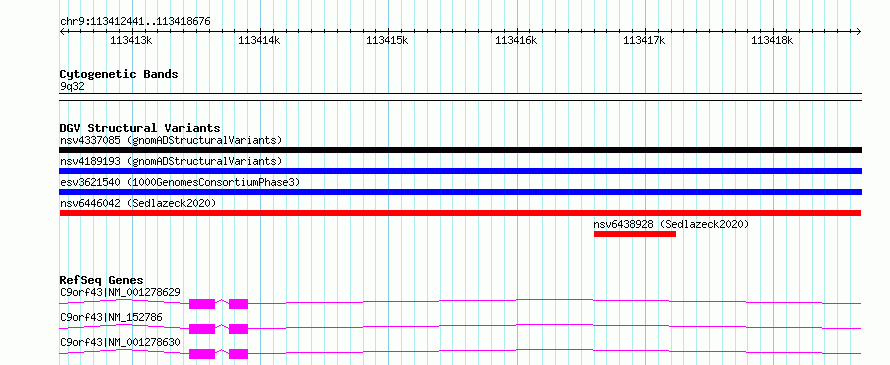This screenshot has width=890, height=365.
Task: Click the 113413k ruler tick label
Action: 131,40
